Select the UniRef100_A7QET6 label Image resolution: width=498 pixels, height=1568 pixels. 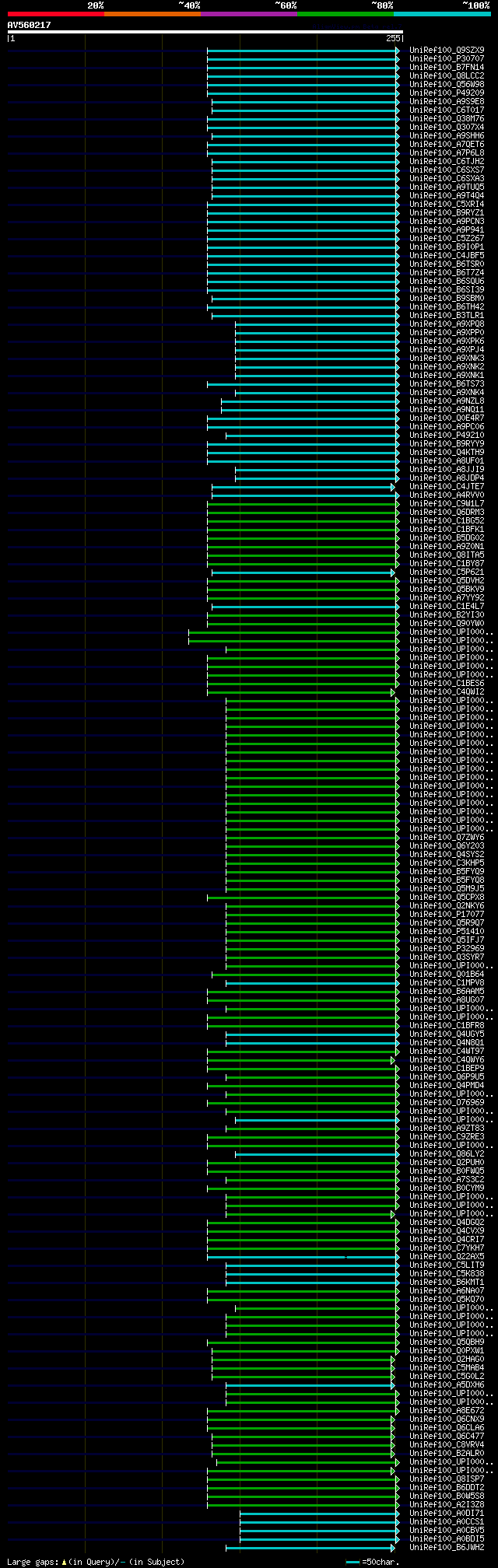pyautogui.click(x=447, y=144)
